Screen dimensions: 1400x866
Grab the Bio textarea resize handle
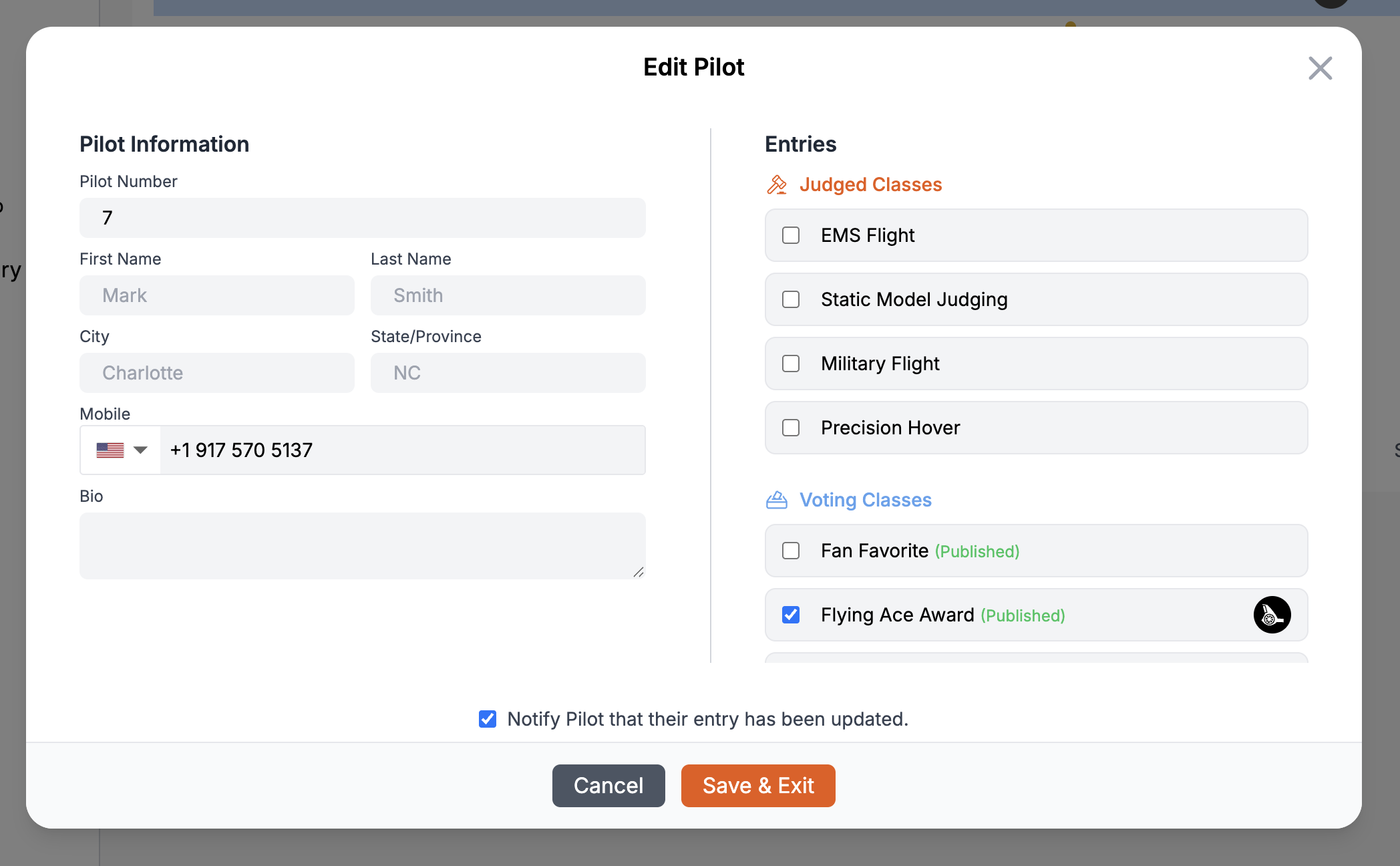(639, 572)
